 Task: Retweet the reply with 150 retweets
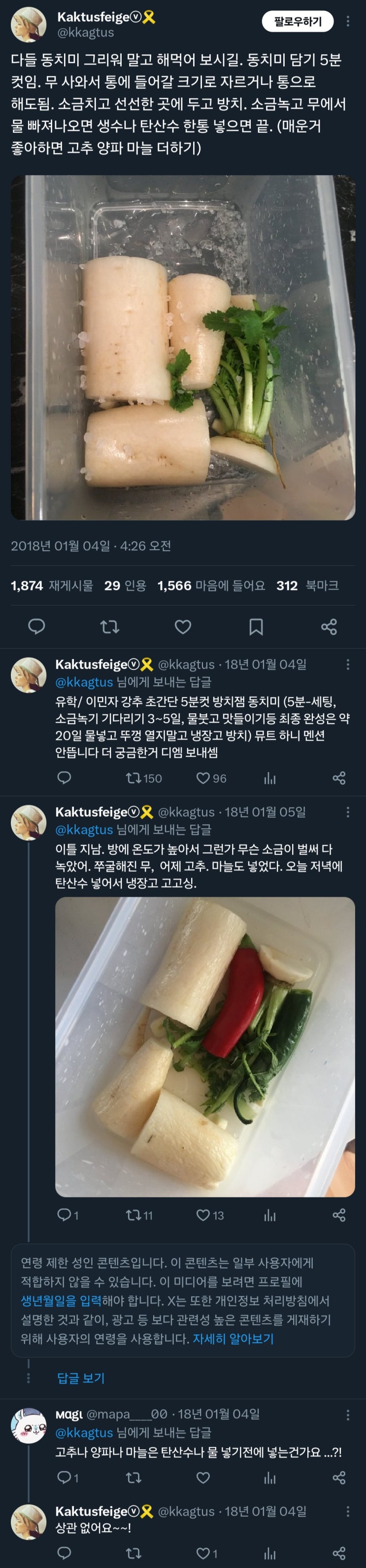coord(143,778)
